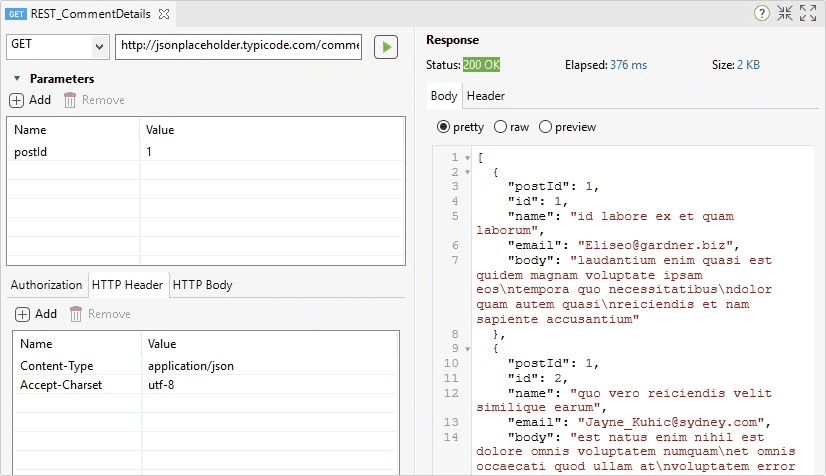Open the response Header tab
The height and width of the screenshot is (476, 826).
point(486,96)
